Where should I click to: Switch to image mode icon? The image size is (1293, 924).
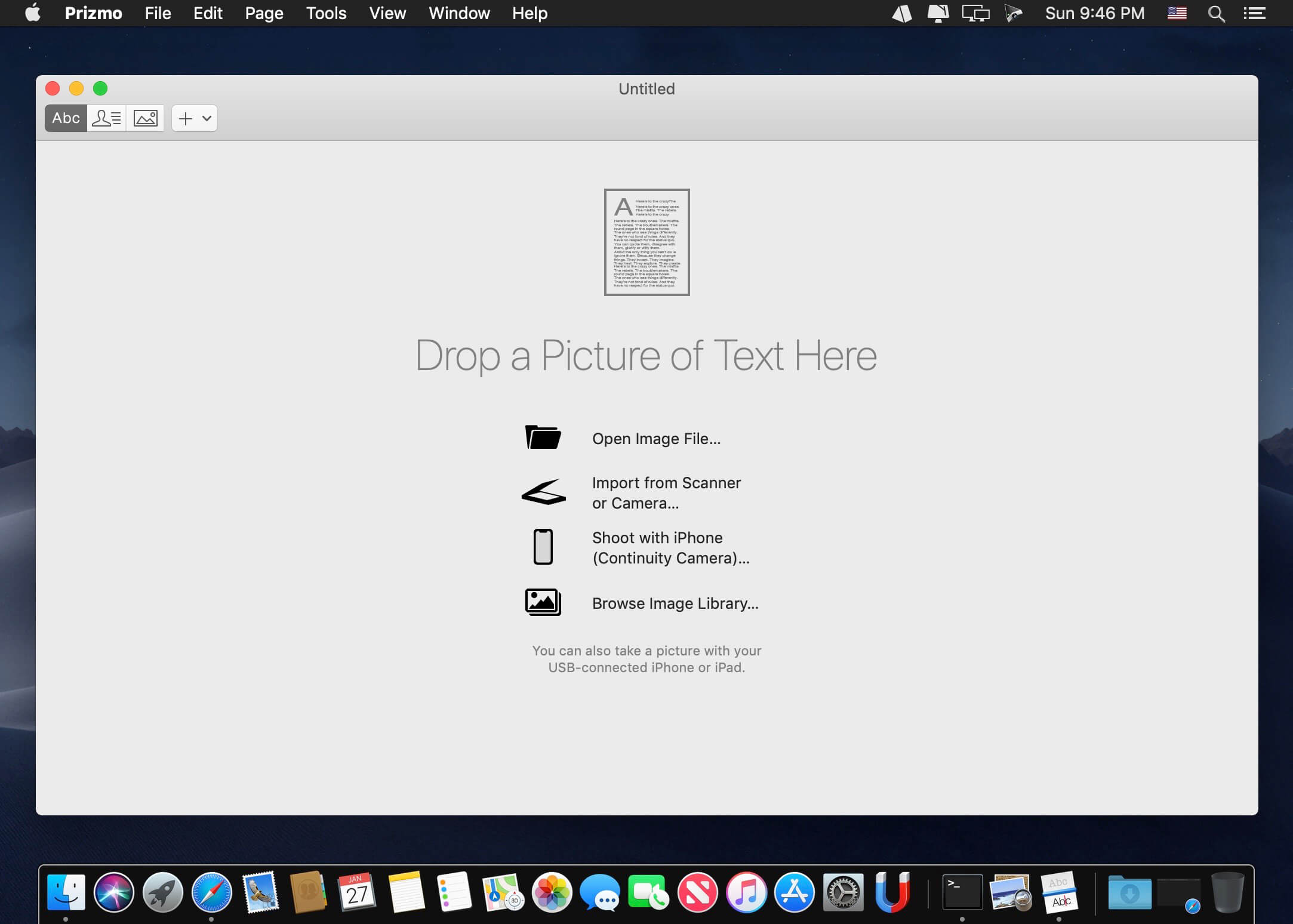coord(145,118)
